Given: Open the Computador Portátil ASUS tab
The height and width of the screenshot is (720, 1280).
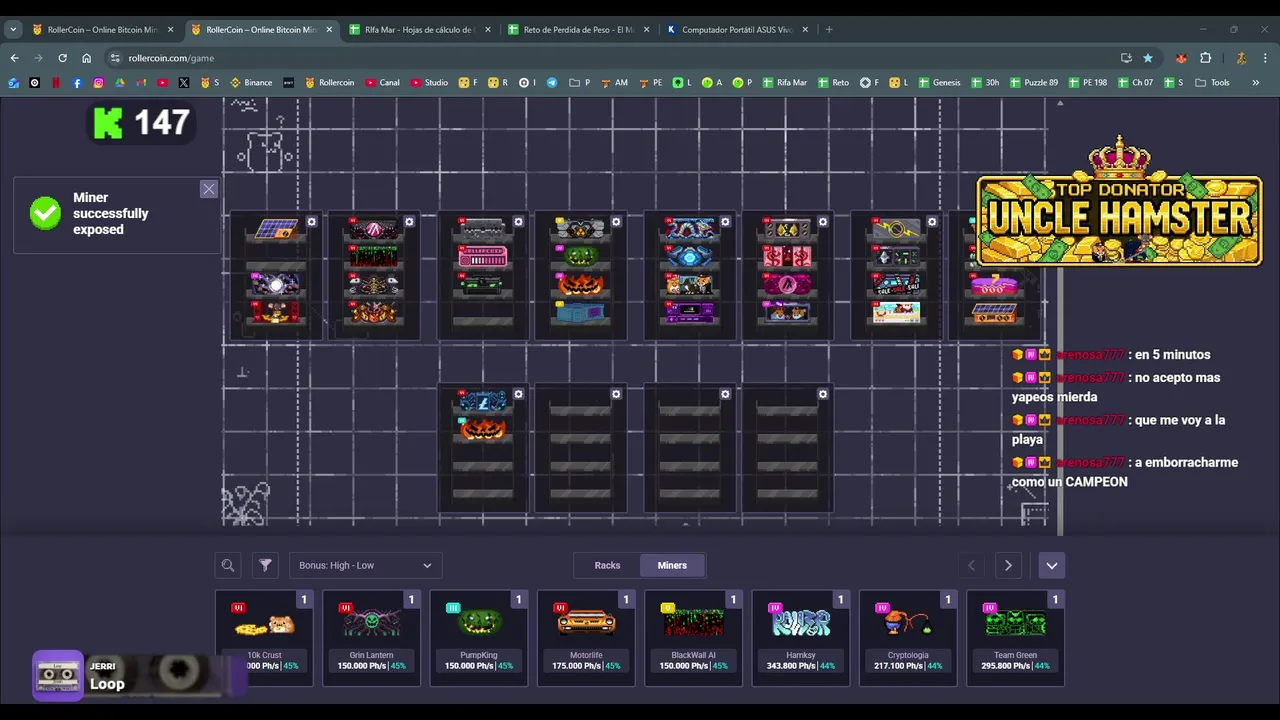Looking at the screenshot, I should tap(735, 29).
